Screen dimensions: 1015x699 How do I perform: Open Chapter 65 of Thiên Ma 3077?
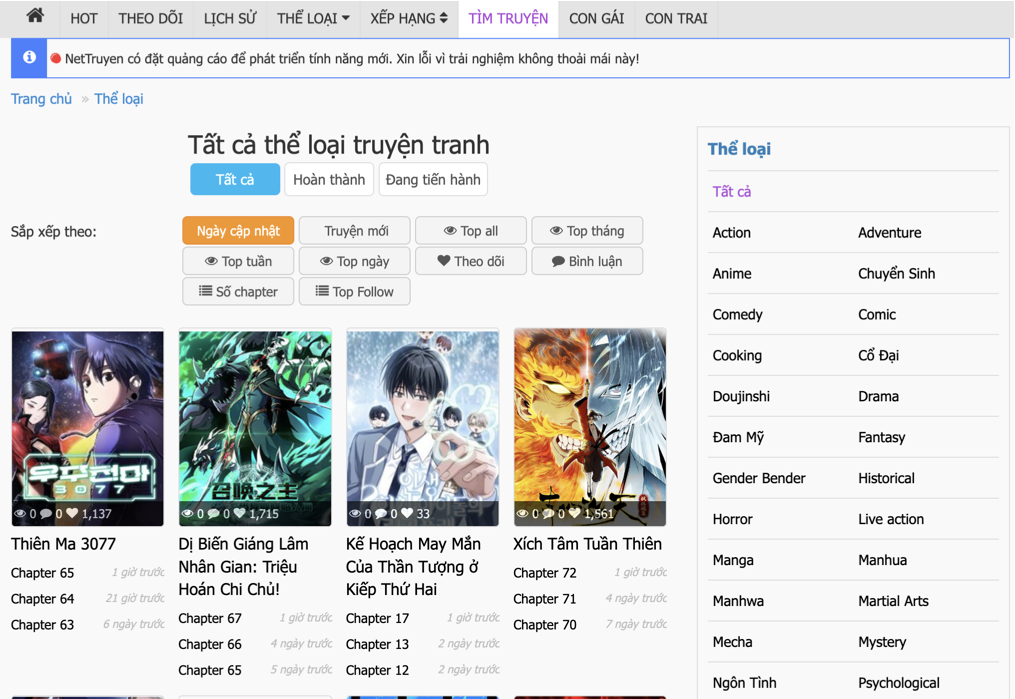[x=43, y=573]
